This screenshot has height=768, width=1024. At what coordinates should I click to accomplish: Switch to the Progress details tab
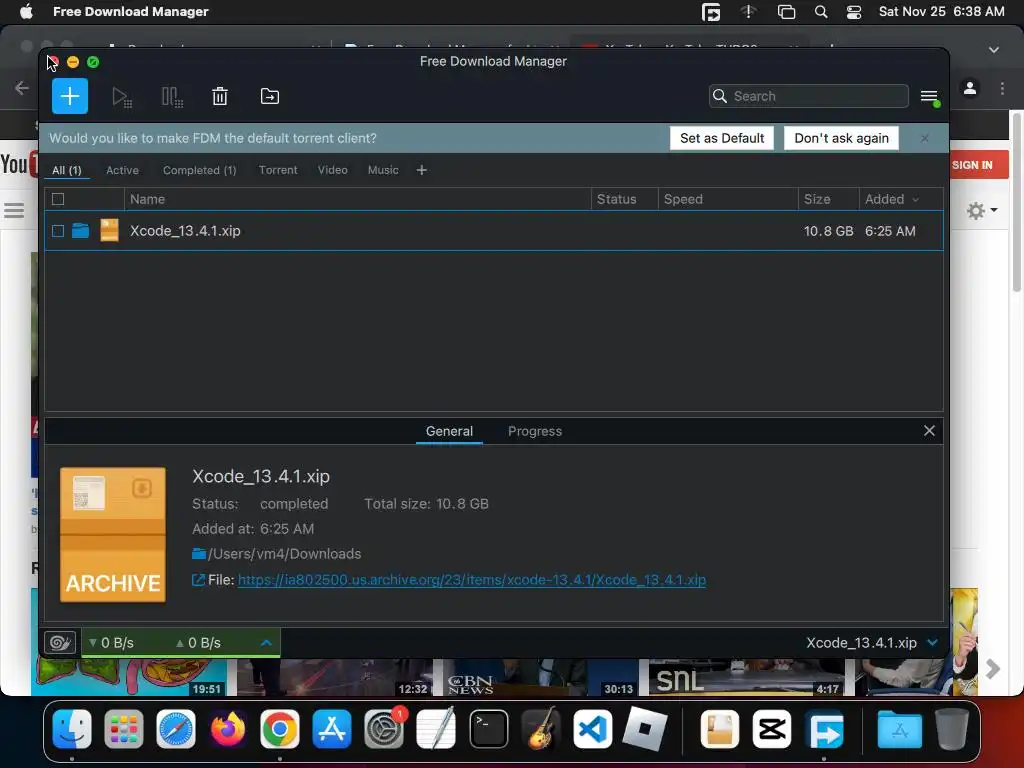tap(535, 431)
